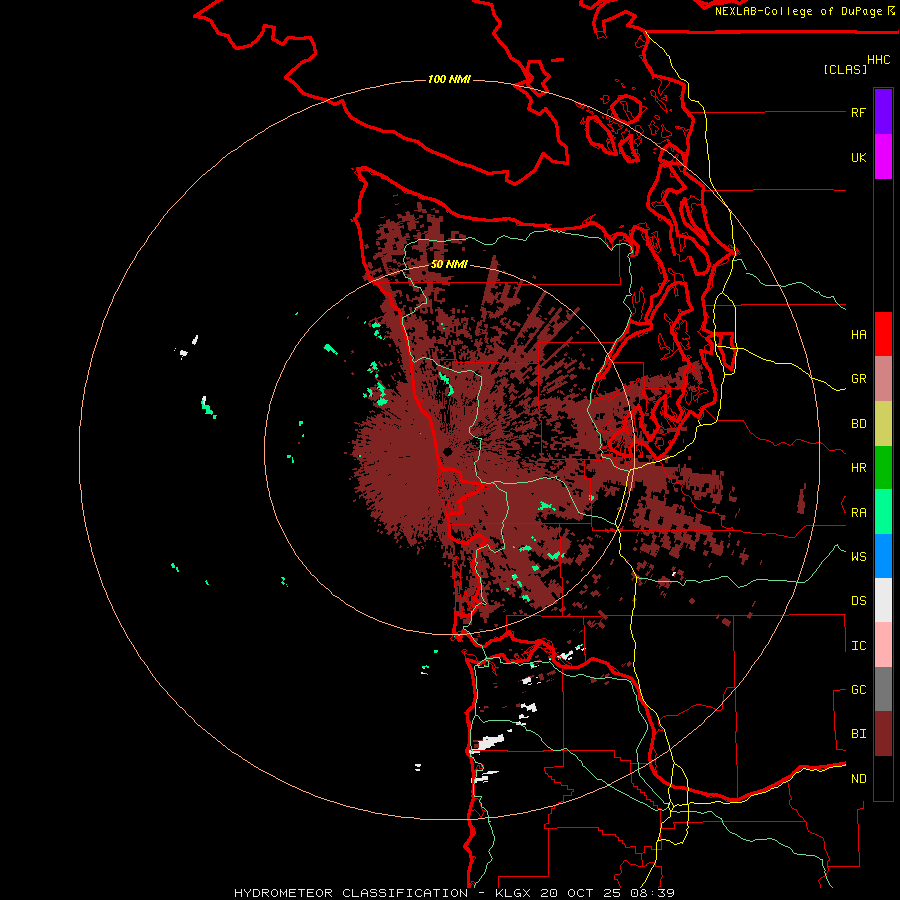Click the 100 NMI range ring label
Viewport: 900px width, 900px height.
point(449,79)
